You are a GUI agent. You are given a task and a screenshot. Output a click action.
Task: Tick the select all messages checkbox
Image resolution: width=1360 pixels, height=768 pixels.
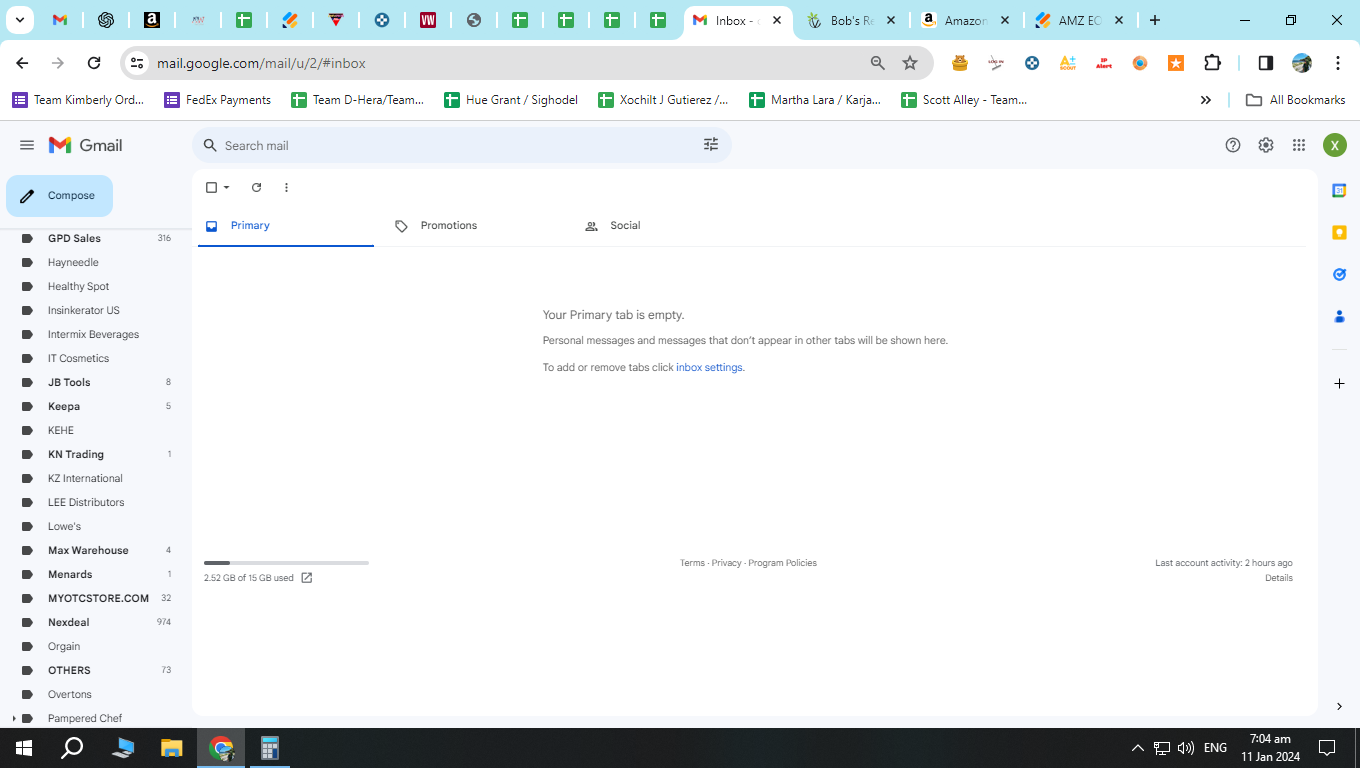pyautogui.click(x=211, y=187)
